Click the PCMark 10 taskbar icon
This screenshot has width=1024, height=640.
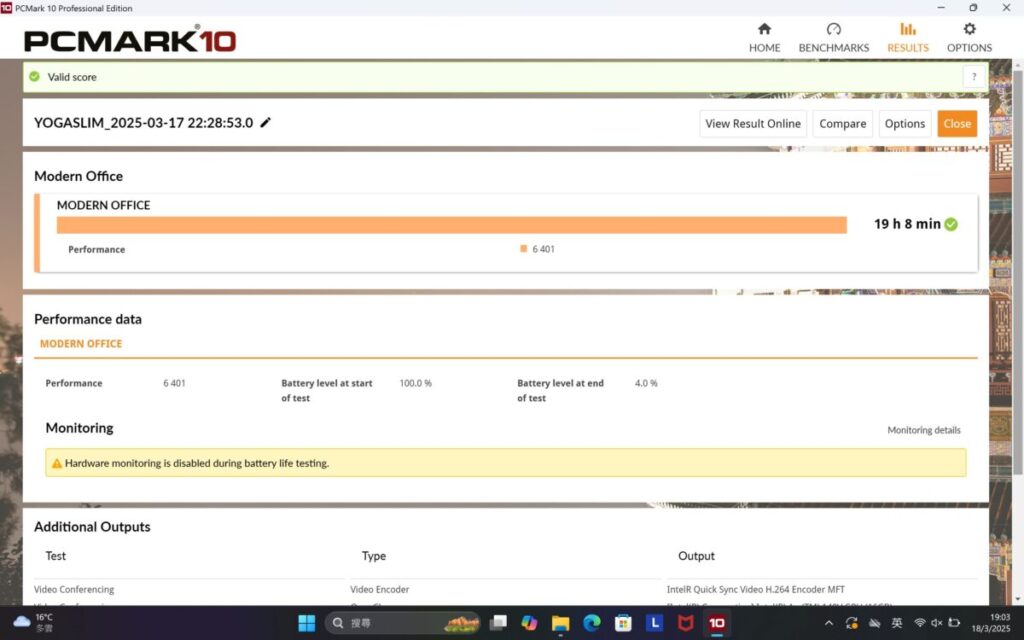pos(716,623)
